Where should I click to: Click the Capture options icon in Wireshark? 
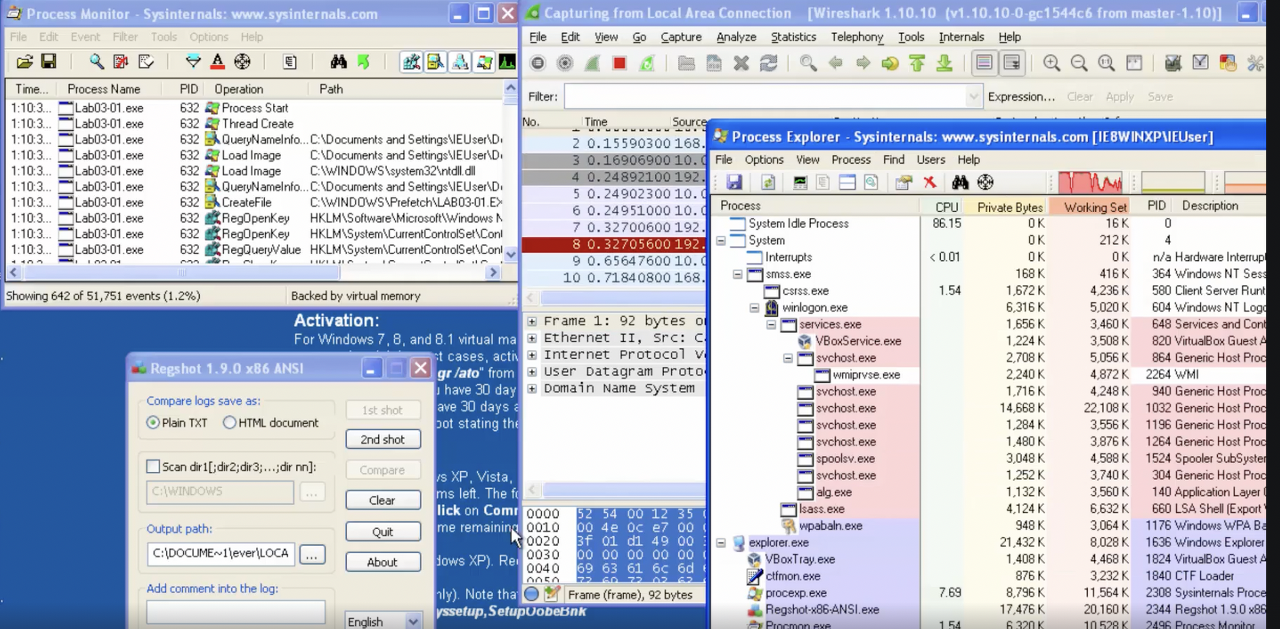[x=565, y=63]
